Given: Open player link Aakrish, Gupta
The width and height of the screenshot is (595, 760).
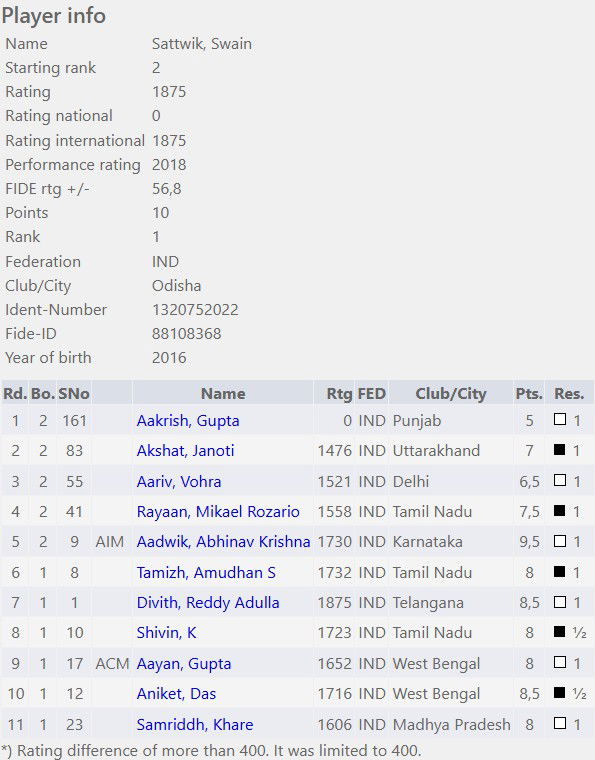Looking at the screenshot, I should pos(188,421).
